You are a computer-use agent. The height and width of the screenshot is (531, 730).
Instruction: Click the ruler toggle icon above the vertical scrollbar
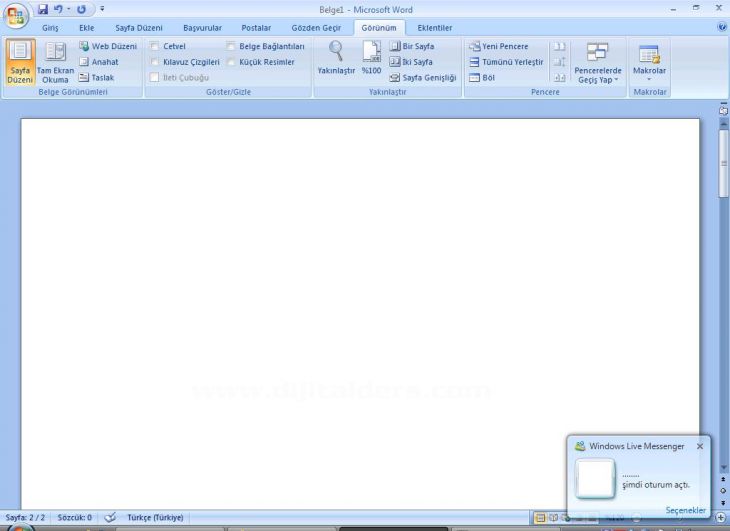coord(723,110)
